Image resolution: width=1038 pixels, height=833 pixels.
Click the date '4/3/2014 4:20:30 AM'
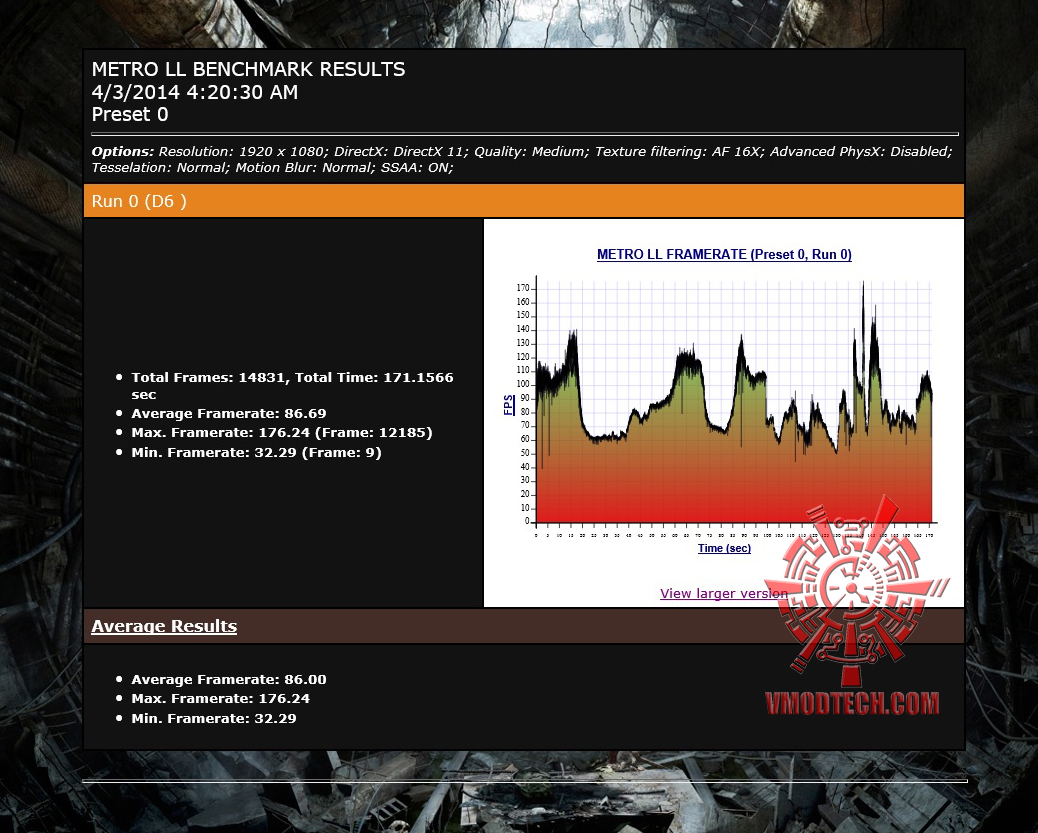click(195, 92)
